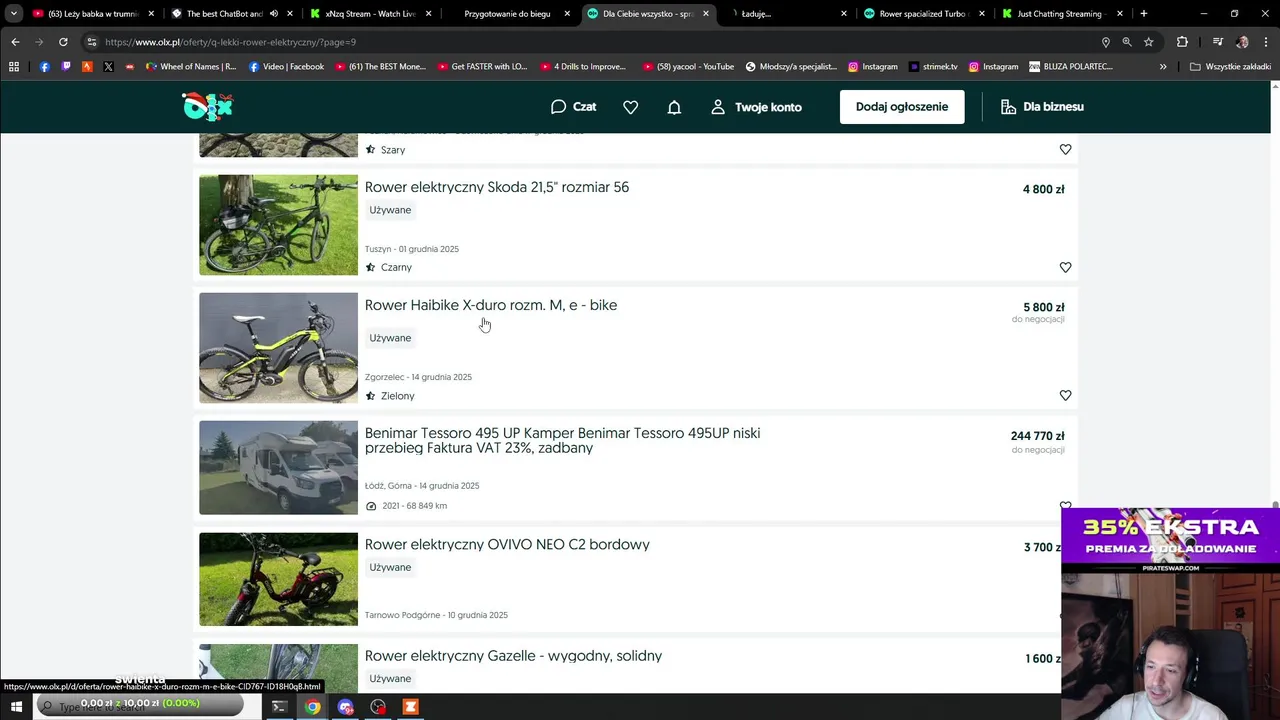Open a new tab with plus button
This screenshot has width=1280, height=720.
tap(1144, 14)
